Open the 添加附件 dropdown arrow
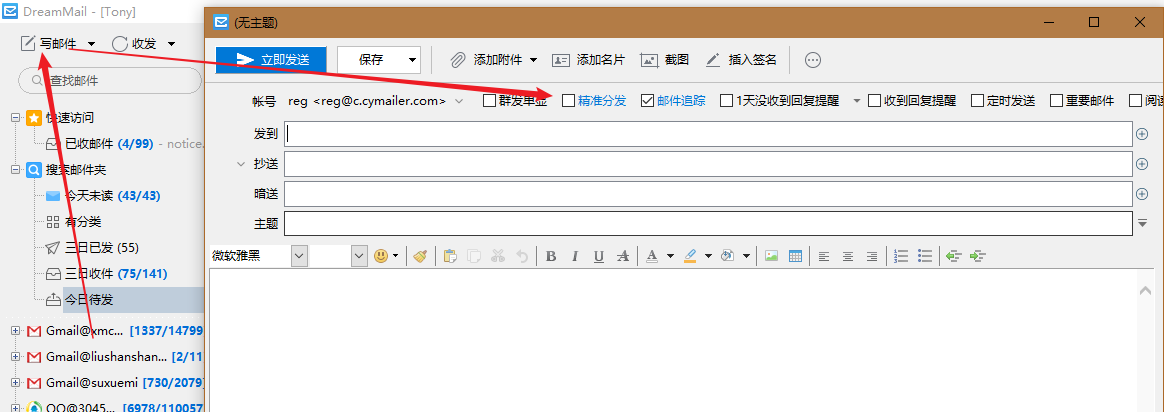This screenshot has width=1164, height=412. [533, 60]
